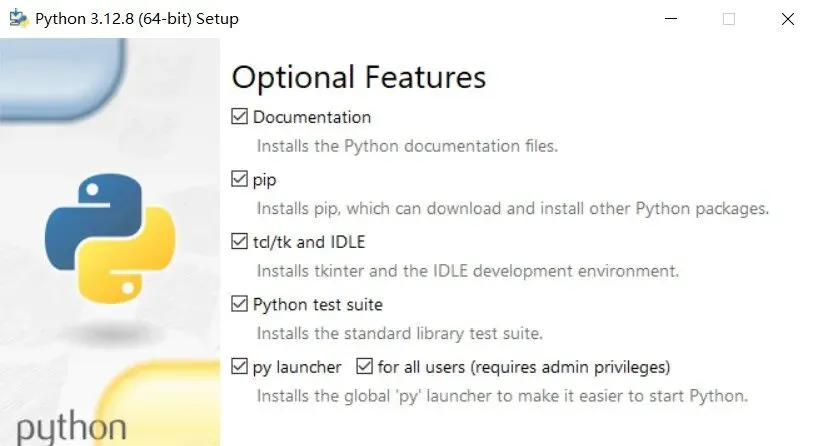
Task: Toggle the pip checkbox
Action: (239, 180)
